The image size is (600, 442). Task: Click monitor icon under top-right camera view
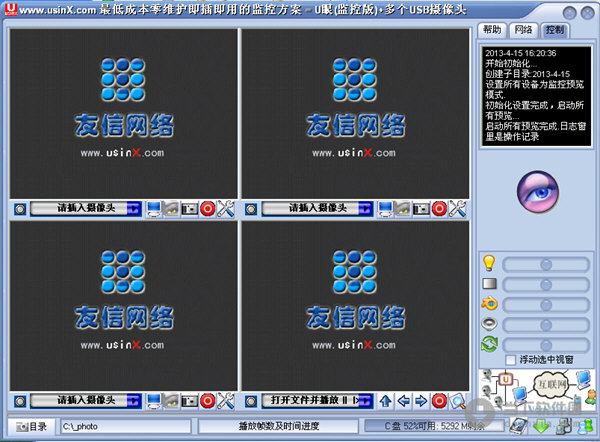click(385, 209)
